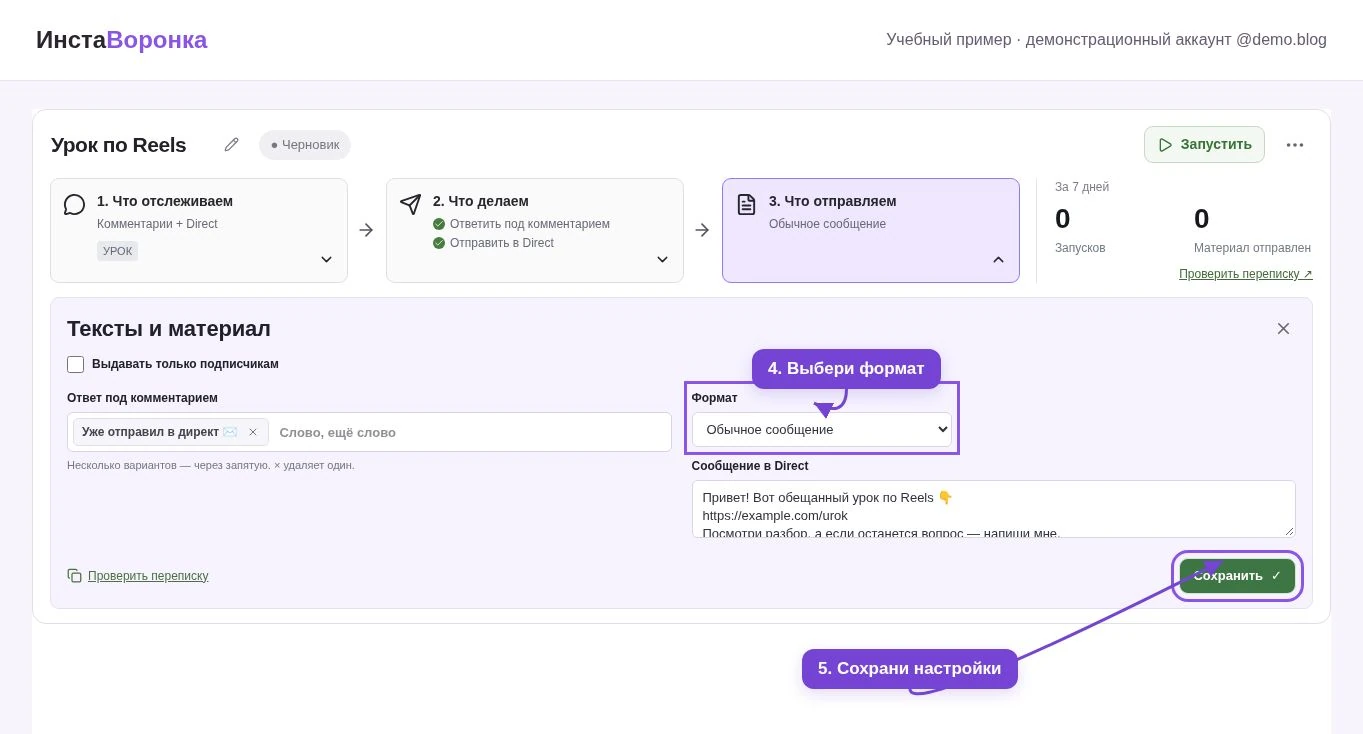Click the 'Отправить в Direct' line
Image resolution: width=1363 pixels, height=734 pixels.
point(493,243)
